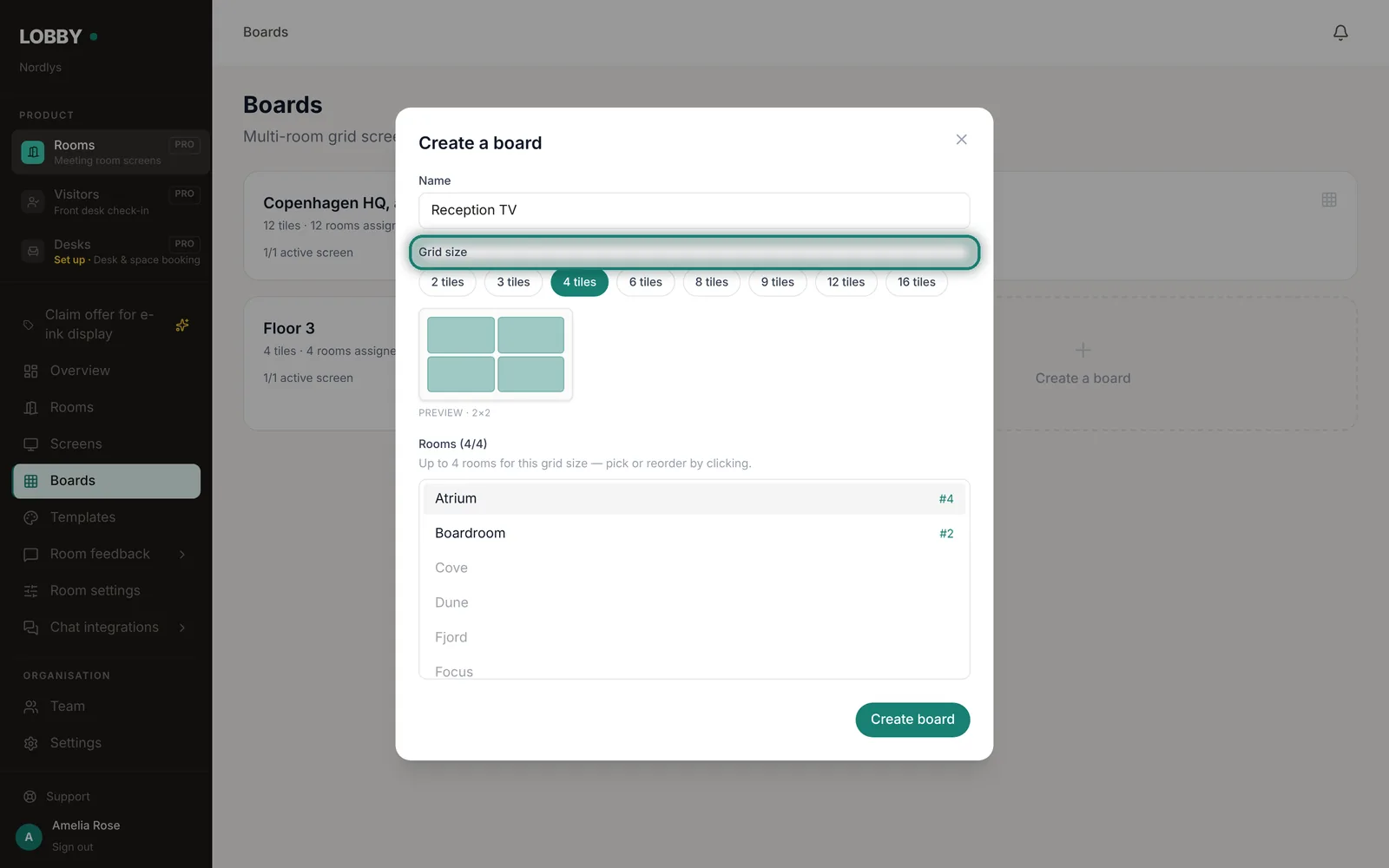Click the Name input field
The height and width of the screenshot is (868, 1389).
(694, 210)
